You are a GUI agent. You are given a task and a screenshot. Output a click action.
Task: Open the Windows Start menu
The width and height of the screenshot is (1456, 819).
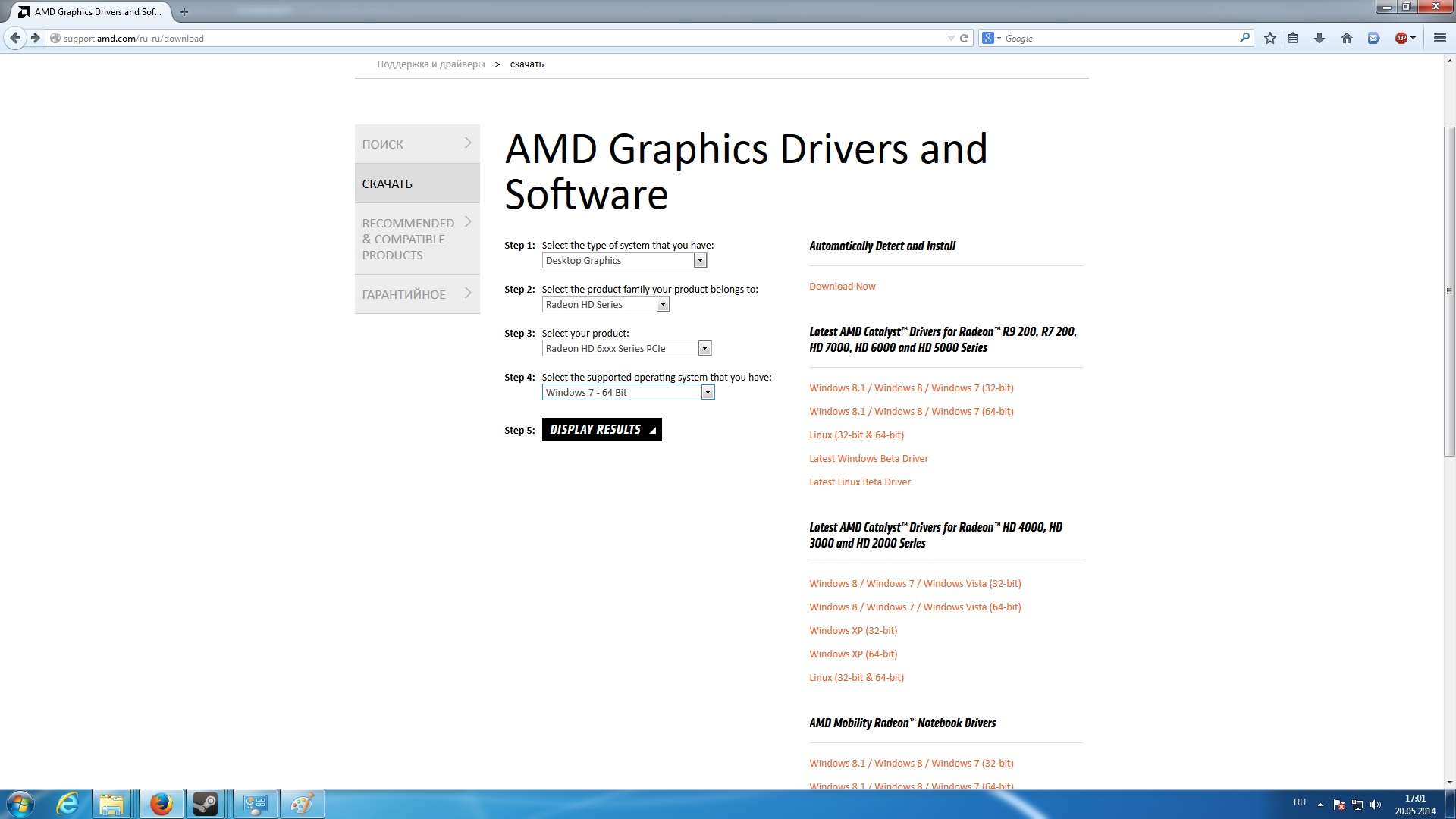coord(20,804)
